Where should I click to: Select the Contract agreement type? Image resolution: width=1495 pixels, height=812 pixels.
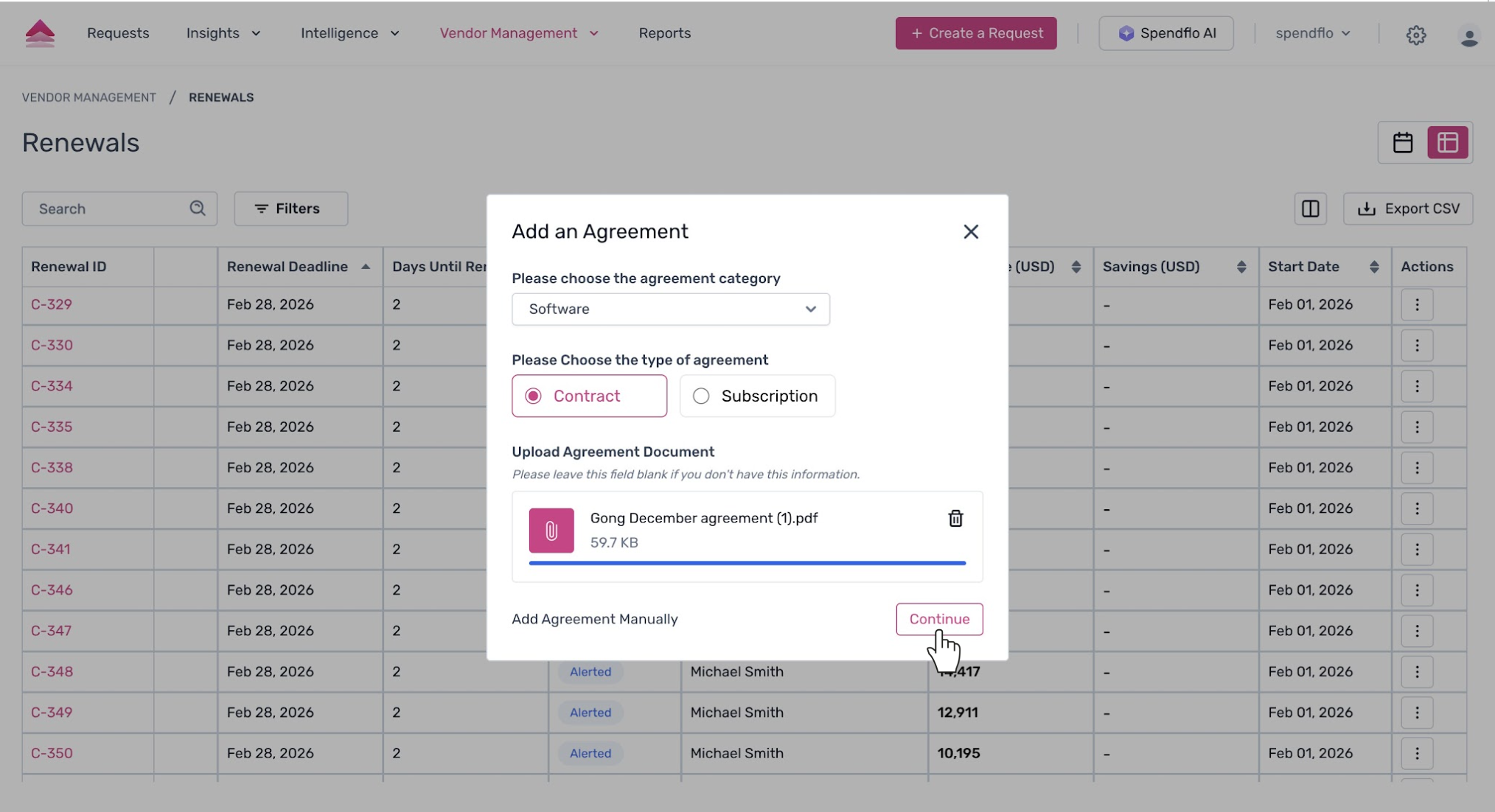tap(589, 396)
